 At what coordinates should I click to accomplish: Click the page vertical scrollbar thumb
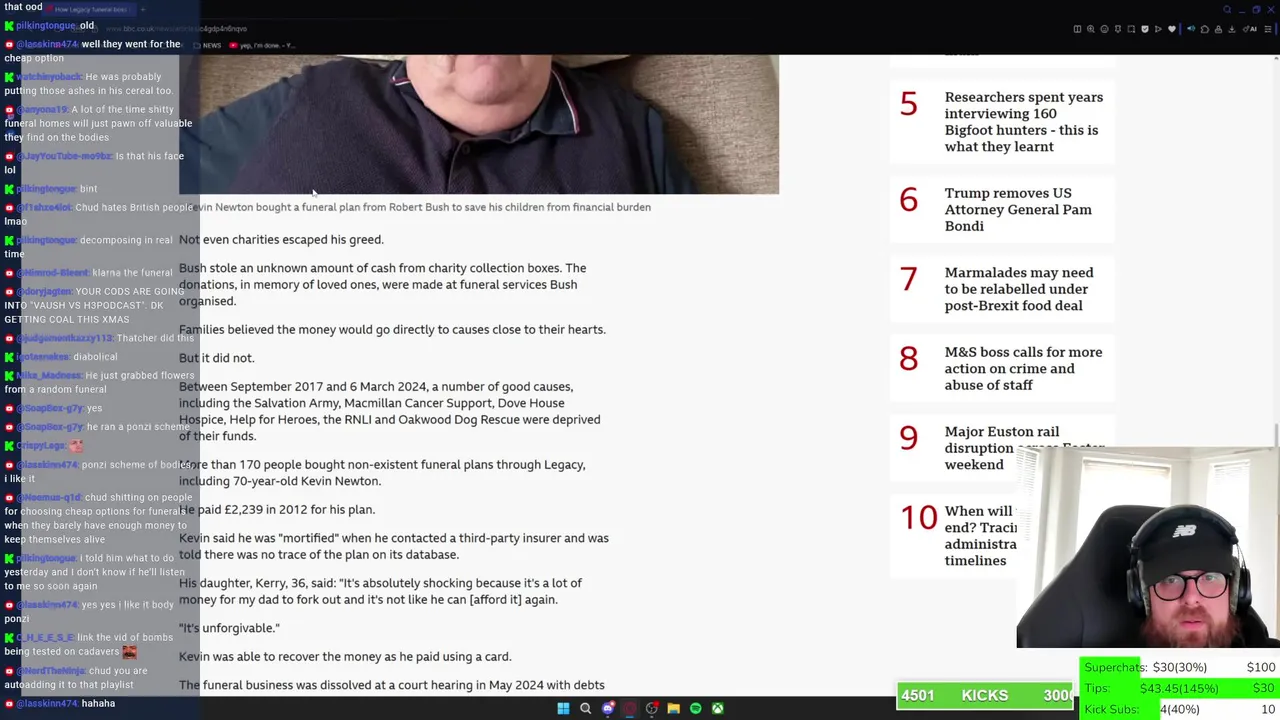tap(1276, 436)
